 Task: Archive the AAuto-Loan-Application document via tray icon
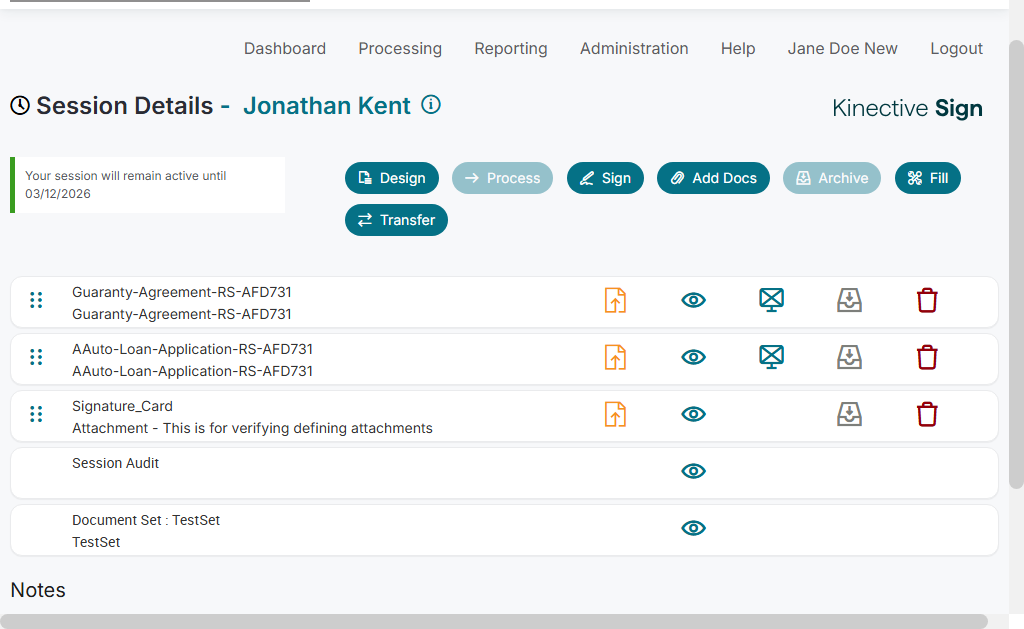pos(849,357)
